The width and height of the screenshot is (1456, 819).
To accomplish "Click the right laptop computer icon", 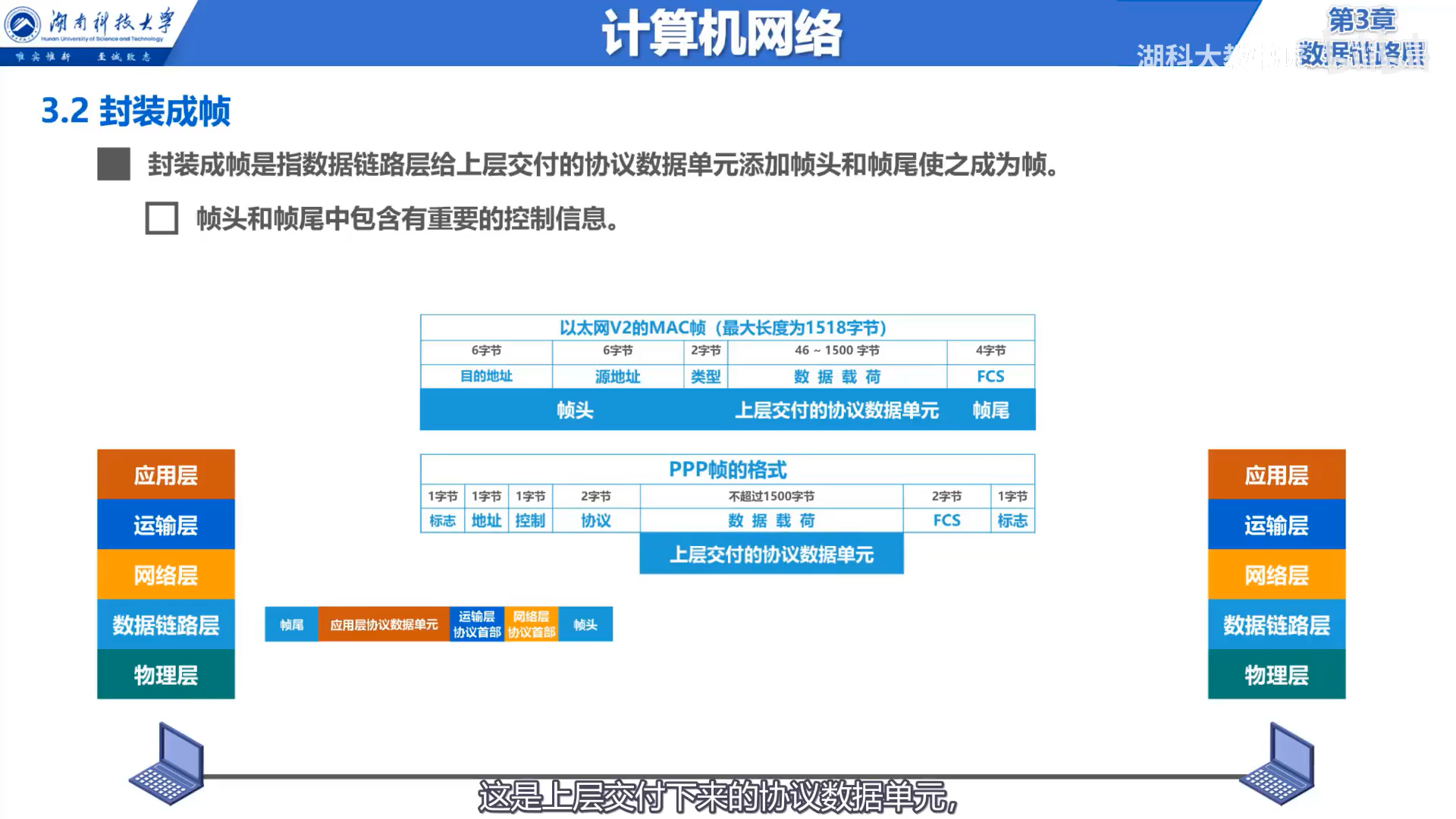I will coord(1277,764).
